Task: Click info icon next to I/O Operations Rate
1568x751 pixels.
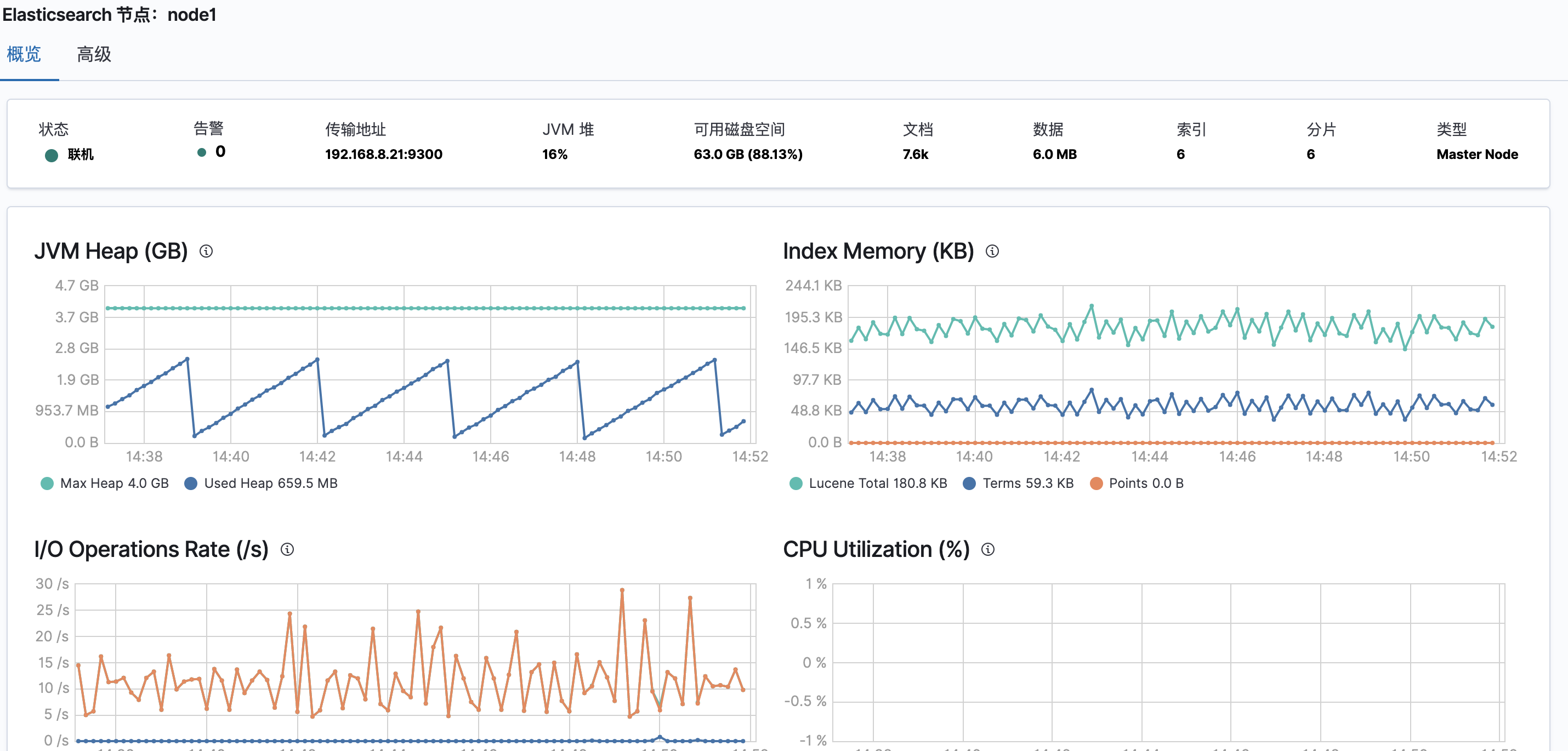Action: tap(287, 550)
